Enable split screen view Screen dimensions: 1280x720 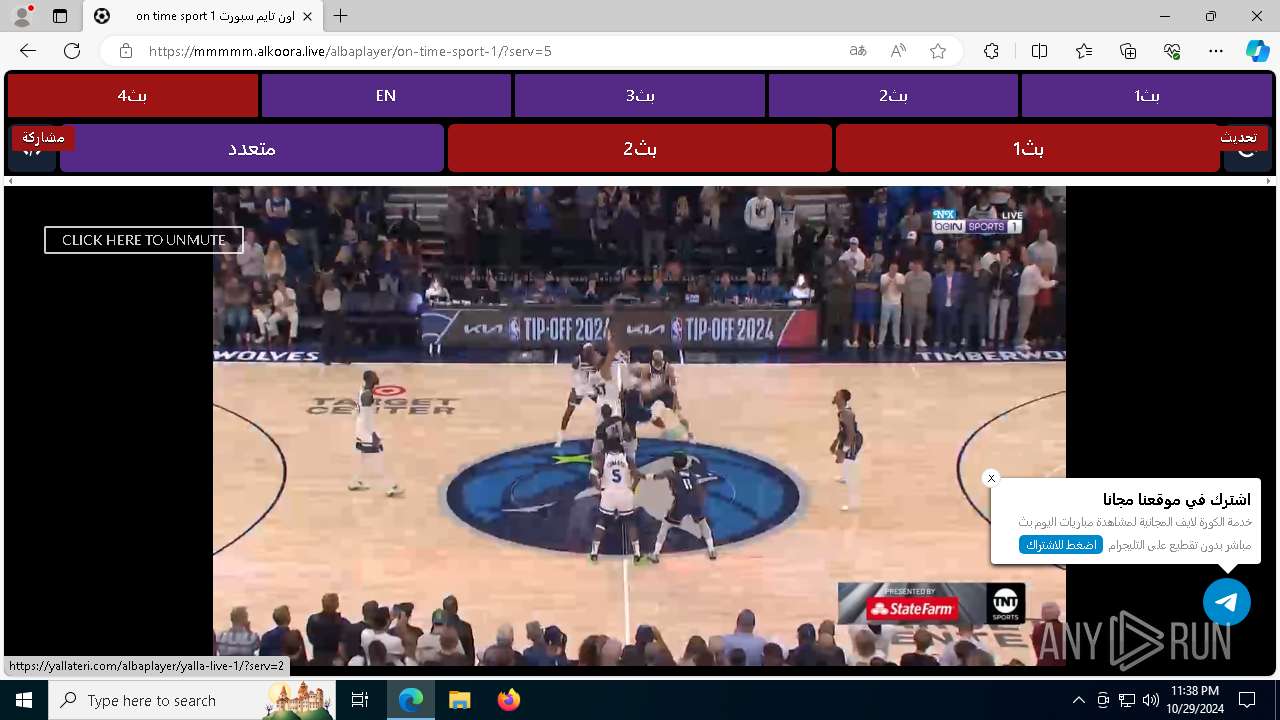(x=1039, y=51)
